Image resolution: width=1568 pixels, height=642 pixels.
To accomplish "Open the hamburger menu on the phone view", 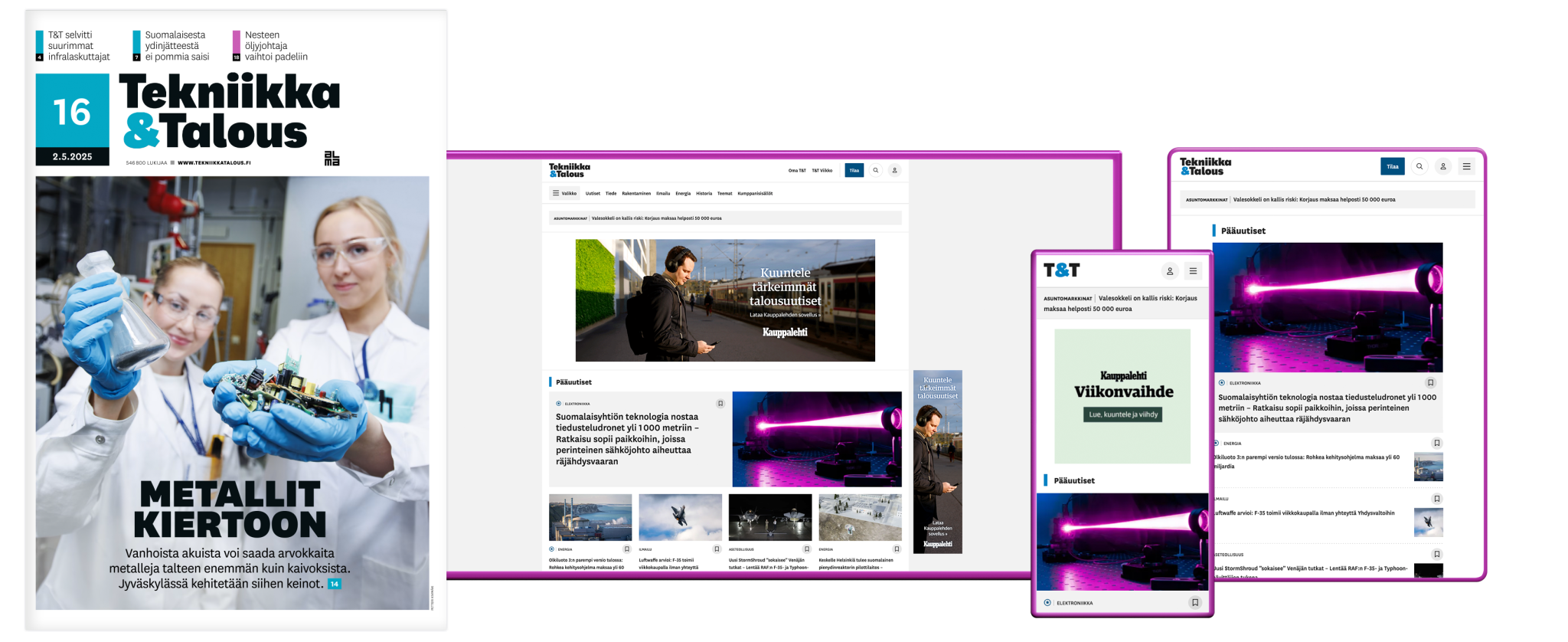I will (x=1193, y=270).
